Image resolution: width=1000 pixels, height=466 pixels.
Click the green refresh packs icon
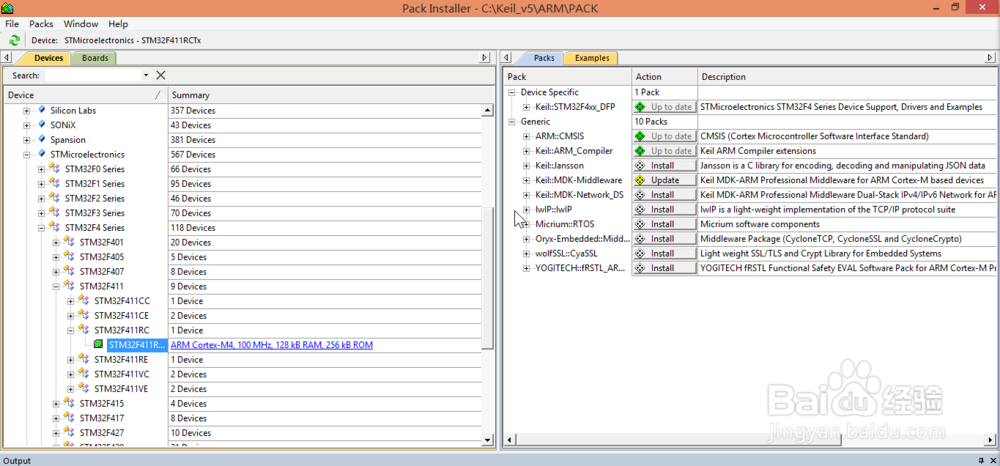coord(14,40)
